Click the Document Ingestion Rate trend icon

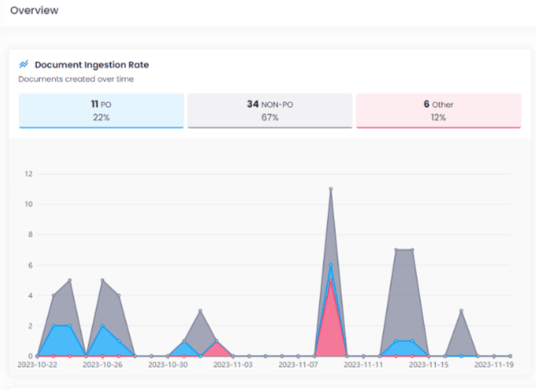[x=24, y=64]
